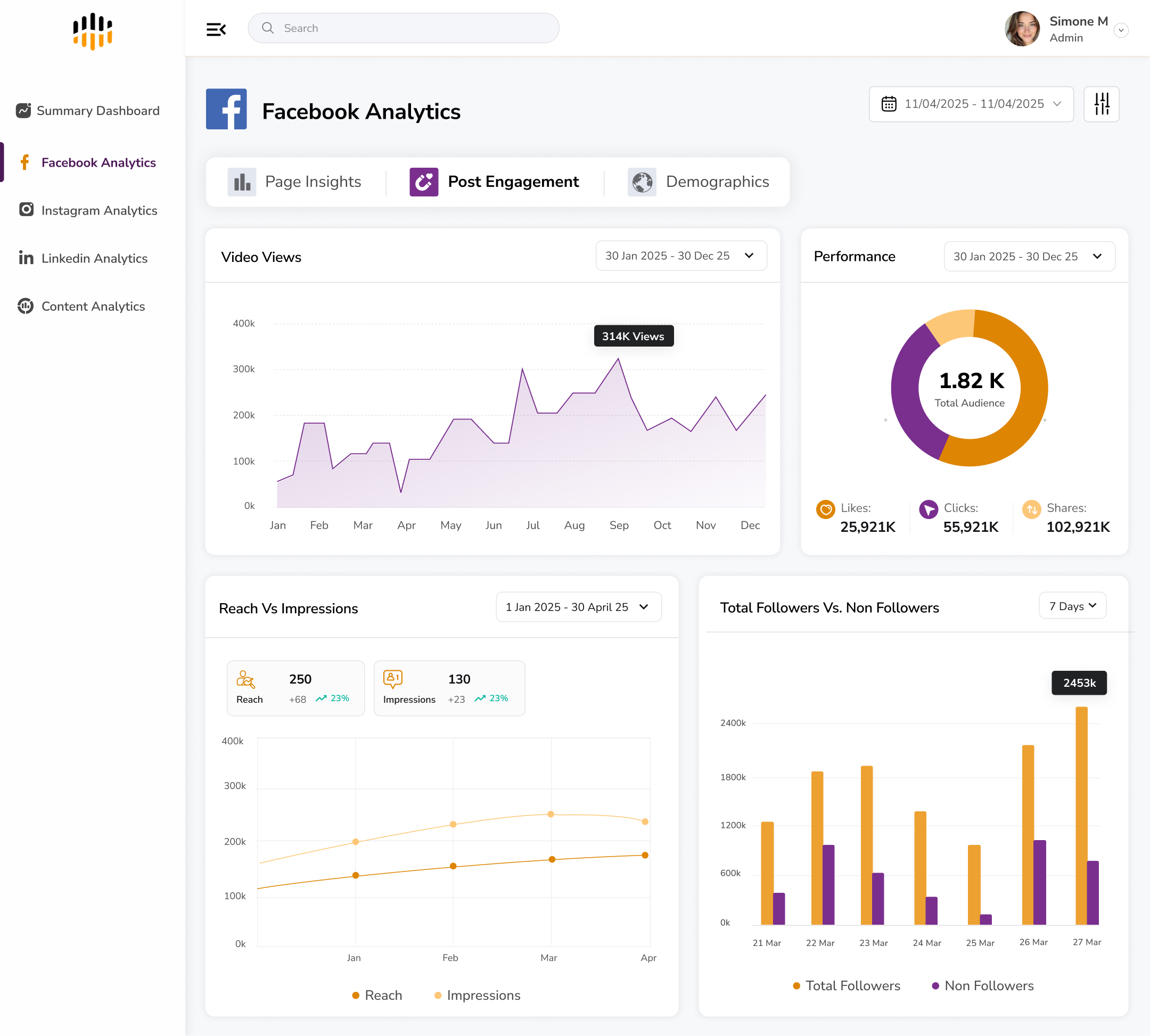Screen dimensions: 1150x1036
Task: Click the Clicks cursor icon
Action: pos(929,509)
